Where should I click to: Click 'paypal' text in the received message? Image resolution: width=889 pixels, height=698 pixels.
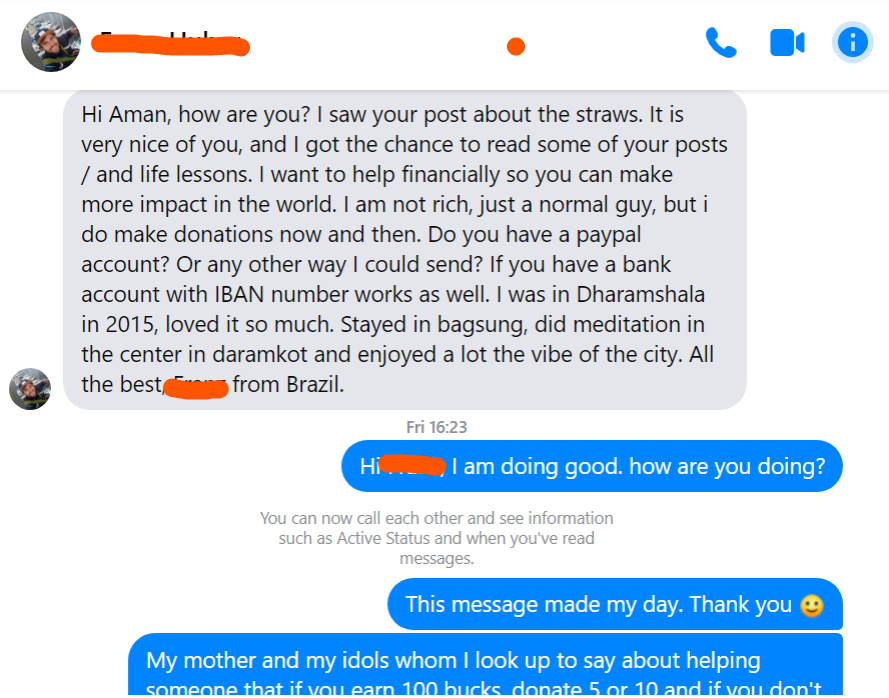point(608,235)
